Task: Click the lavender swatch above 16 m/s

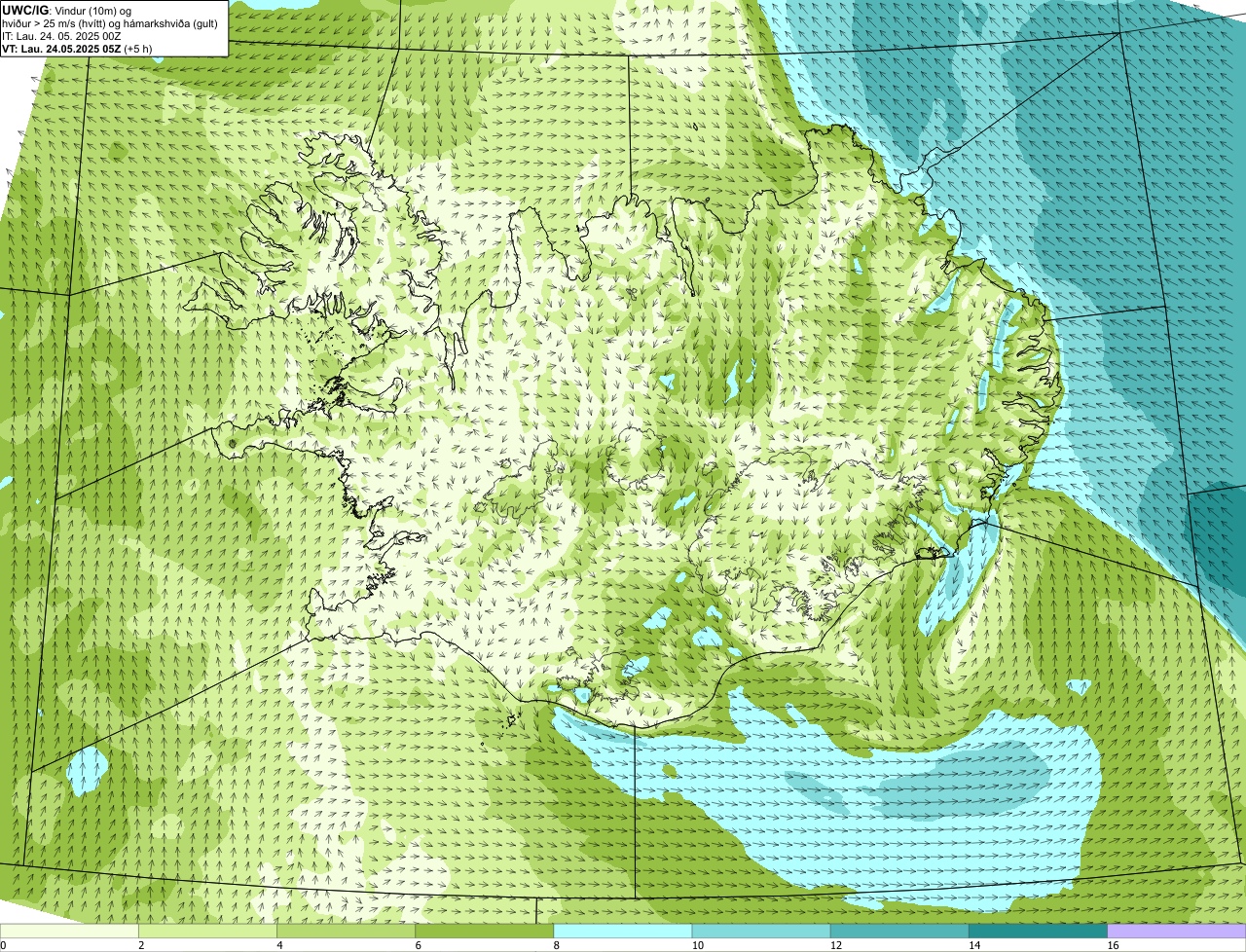Action: [x=1177, y=931]
